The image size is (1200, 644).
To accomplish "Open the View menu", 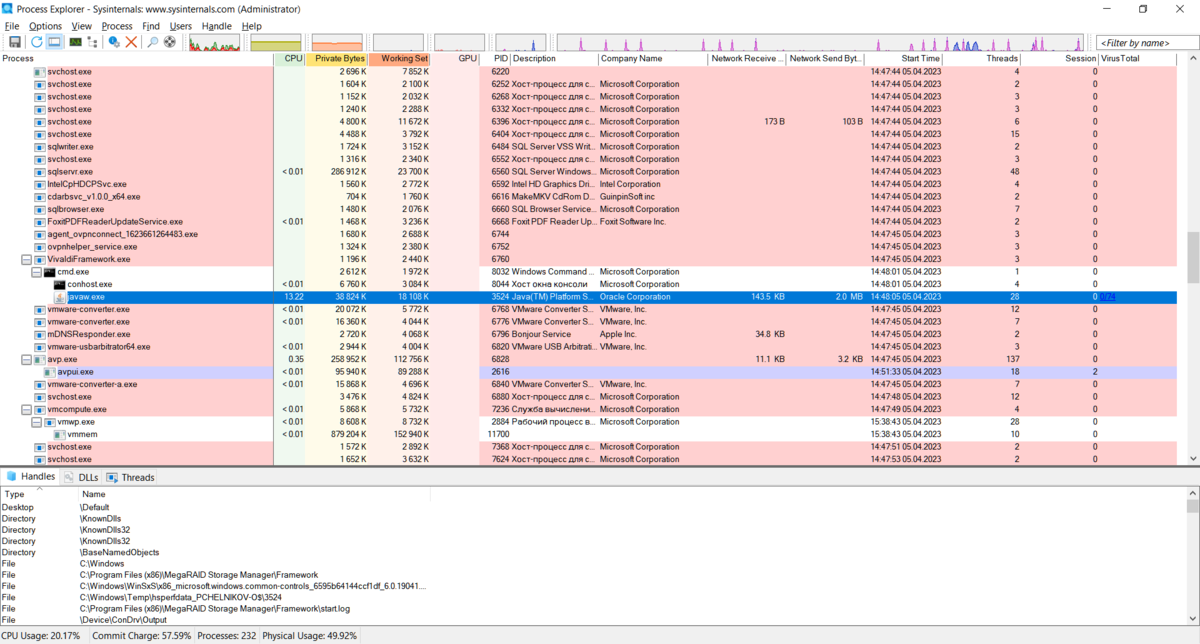I will click(82, 26).
